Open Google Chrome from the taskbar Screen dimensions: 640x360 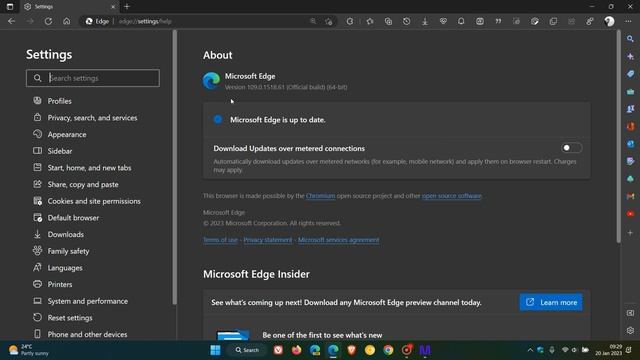click(388, 350)
